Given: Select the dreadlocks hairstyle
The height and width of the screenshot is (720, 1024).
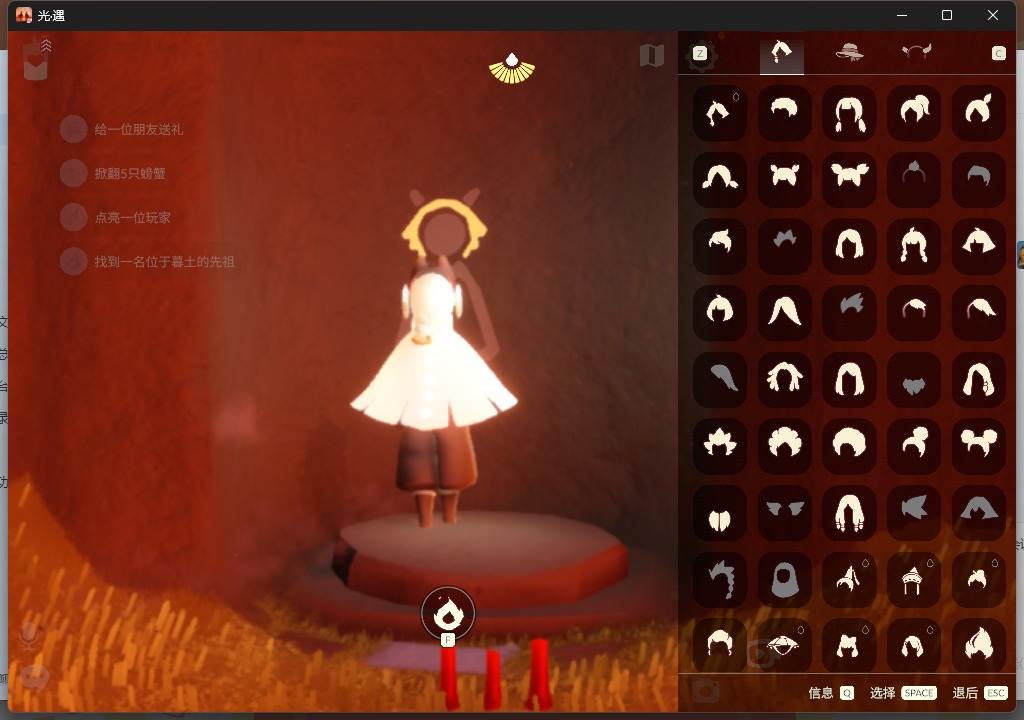Looking at the screenshot, I should pyautogui.click(x=784, y=380).
